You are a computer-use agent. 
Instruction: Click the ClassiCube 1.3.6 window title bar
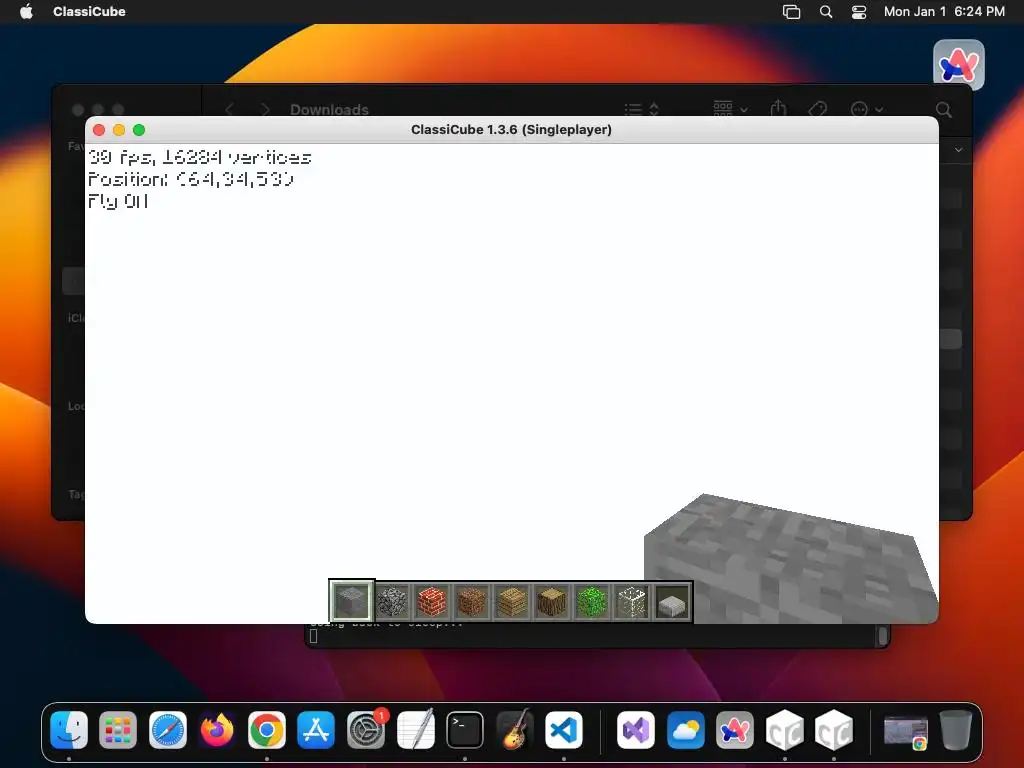pos(511,129)
